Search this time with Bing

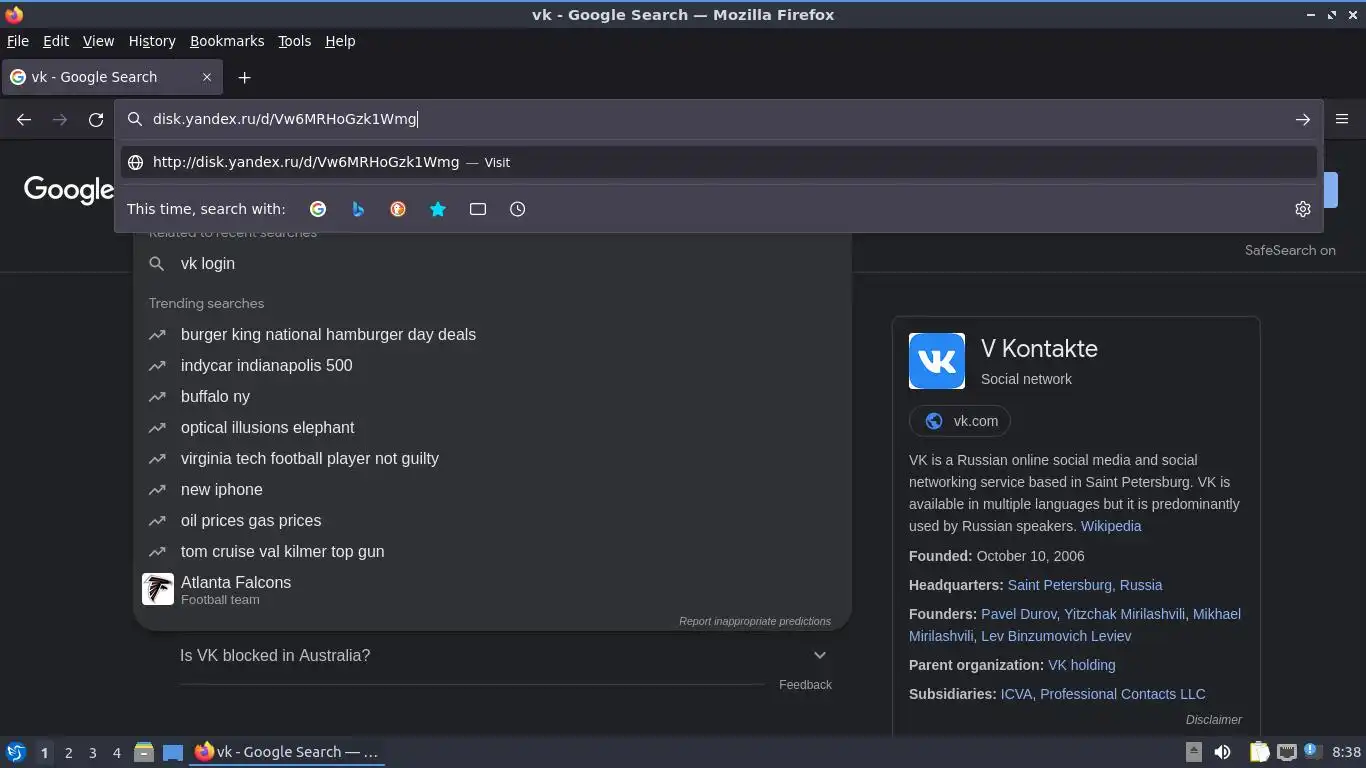[358, 209]
